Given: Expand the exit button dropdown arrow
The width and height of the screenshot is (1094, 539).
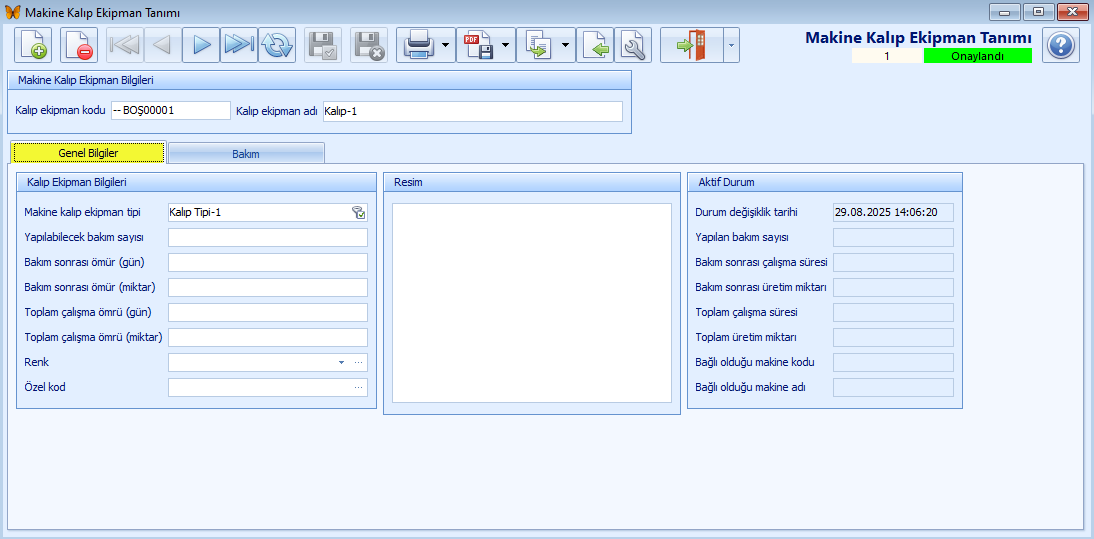Looking at the screenshot, I should click(x=731, y=45).
